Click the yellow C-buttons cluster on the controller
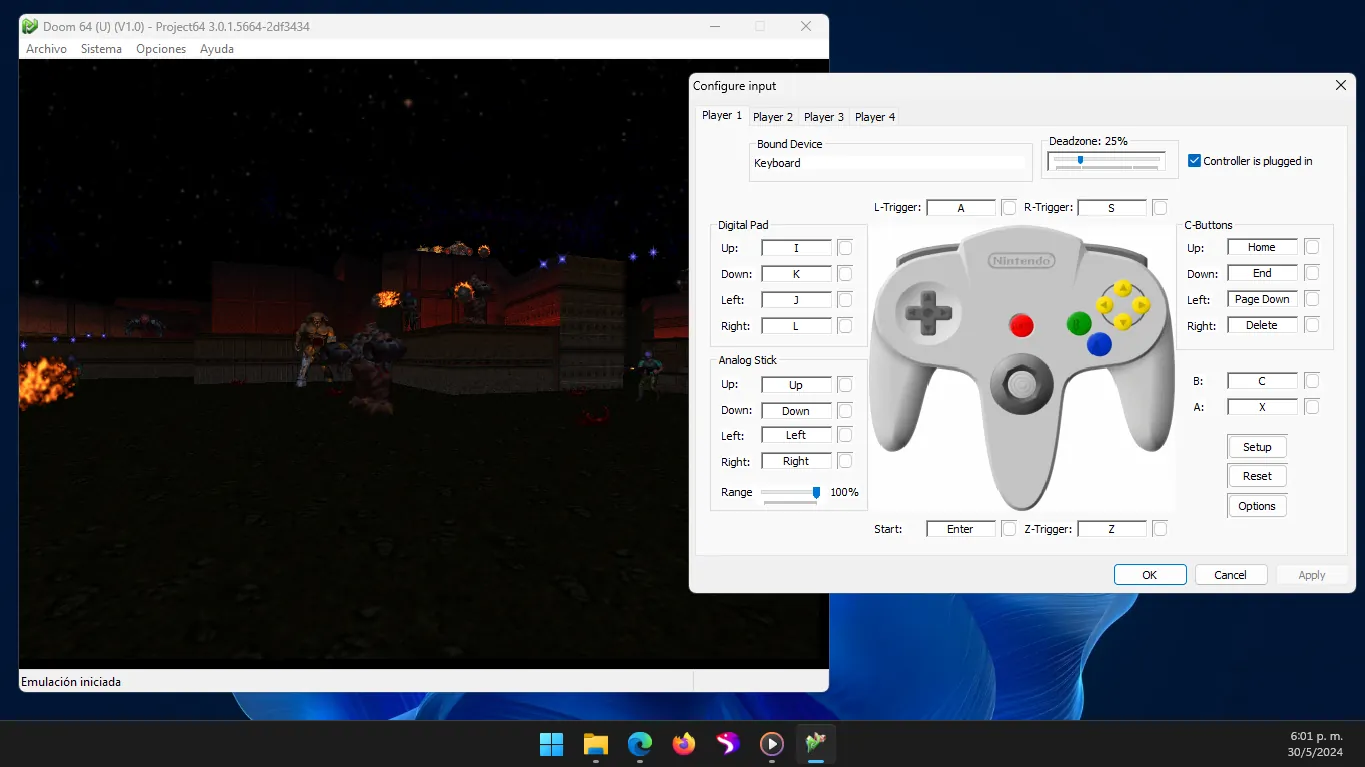The width and height of the screenshot is (1365, 767). click(x=1123, y=305)
